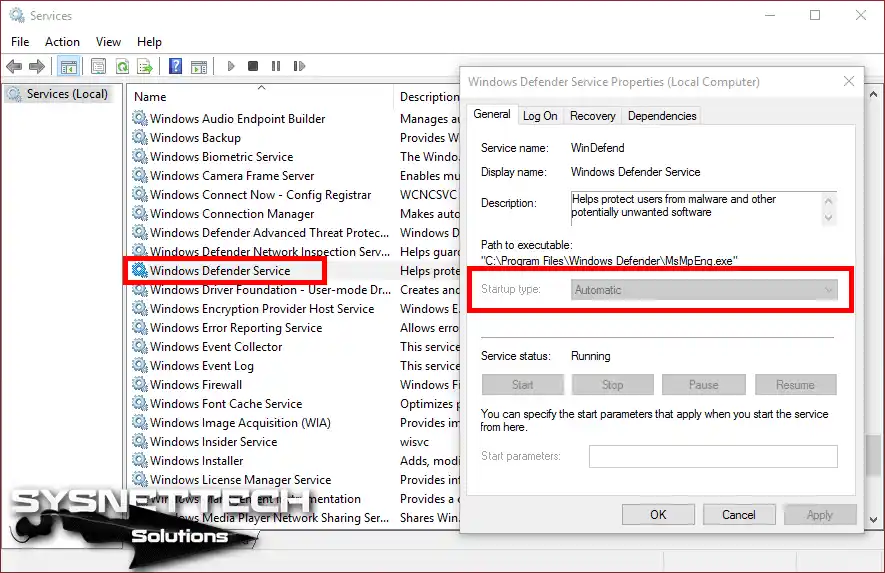Click the Services gear icon in the title bar
Image resolution: width=885 pixels, height=573 pixels.
(x=17, y=15)
